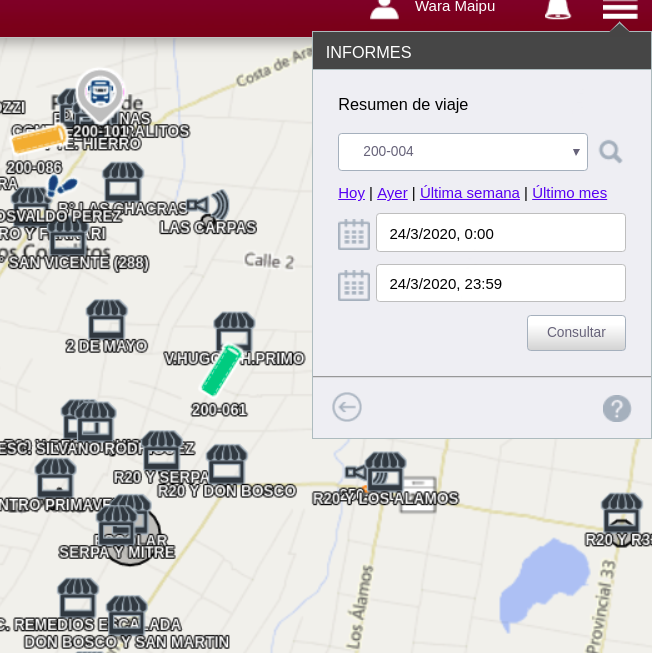Open the hamburger main menu

tap(619, 10)
